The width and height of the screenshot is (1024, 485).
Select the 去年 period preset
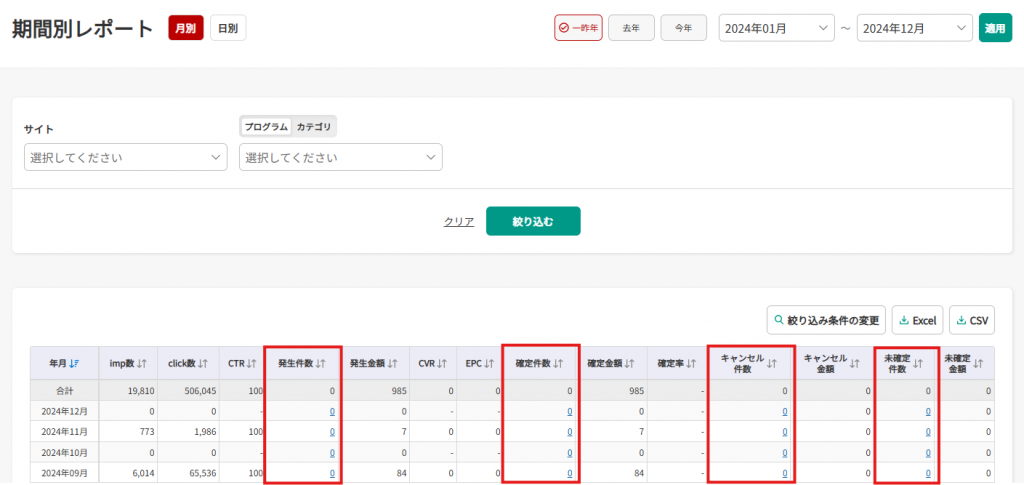[631, 28]
